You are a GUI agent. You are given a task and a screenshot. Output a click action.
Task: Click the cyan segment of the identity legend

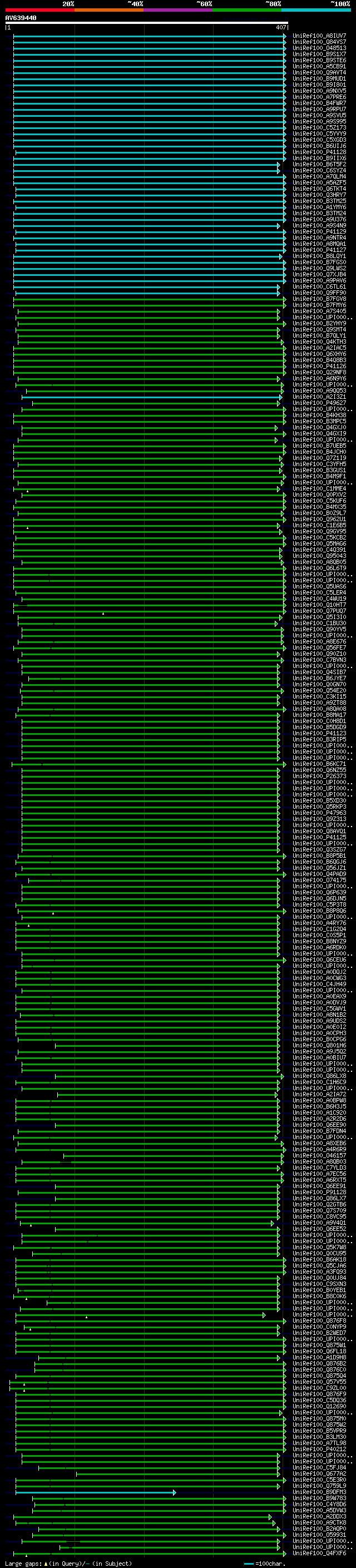316,10
